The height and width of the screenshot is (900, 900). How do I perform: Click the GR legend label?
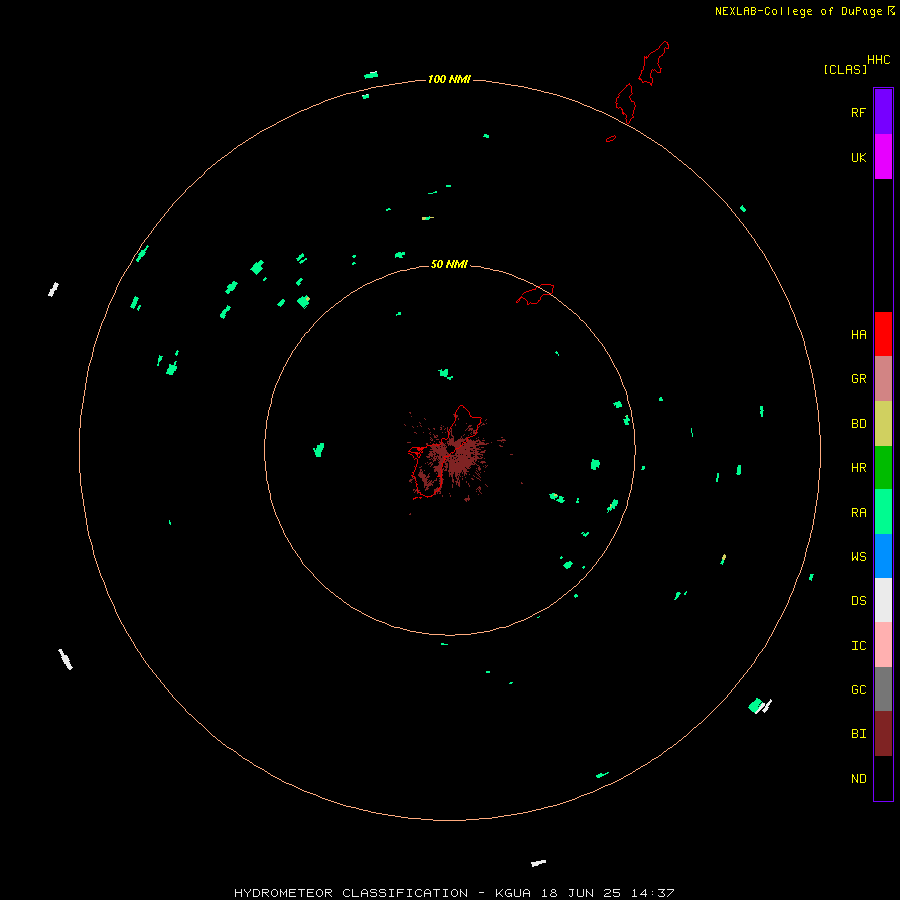click(858, 379)
